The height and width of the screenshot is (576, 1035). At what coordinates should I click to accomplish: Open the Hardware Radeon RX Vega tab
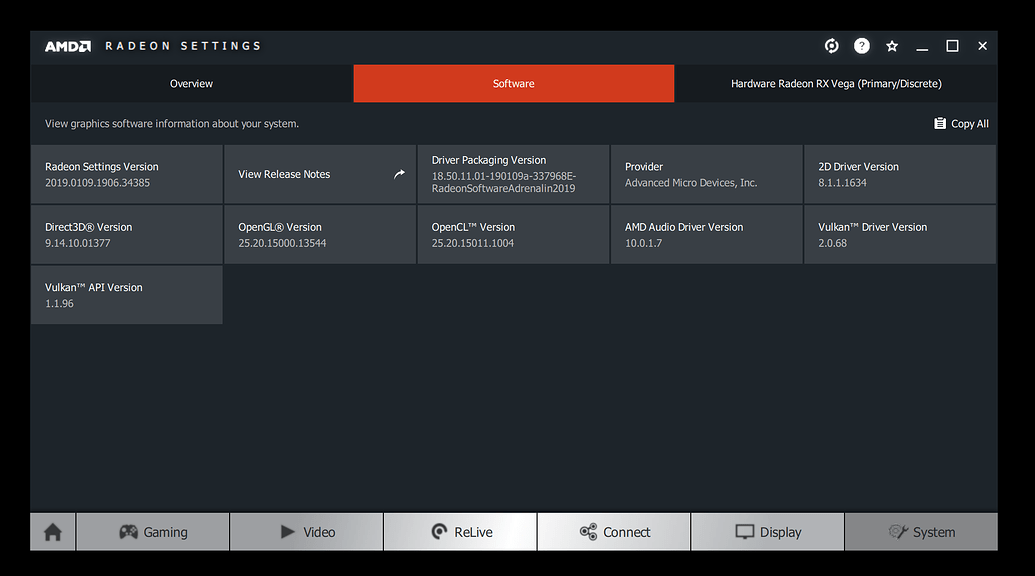tap(836, 84)
